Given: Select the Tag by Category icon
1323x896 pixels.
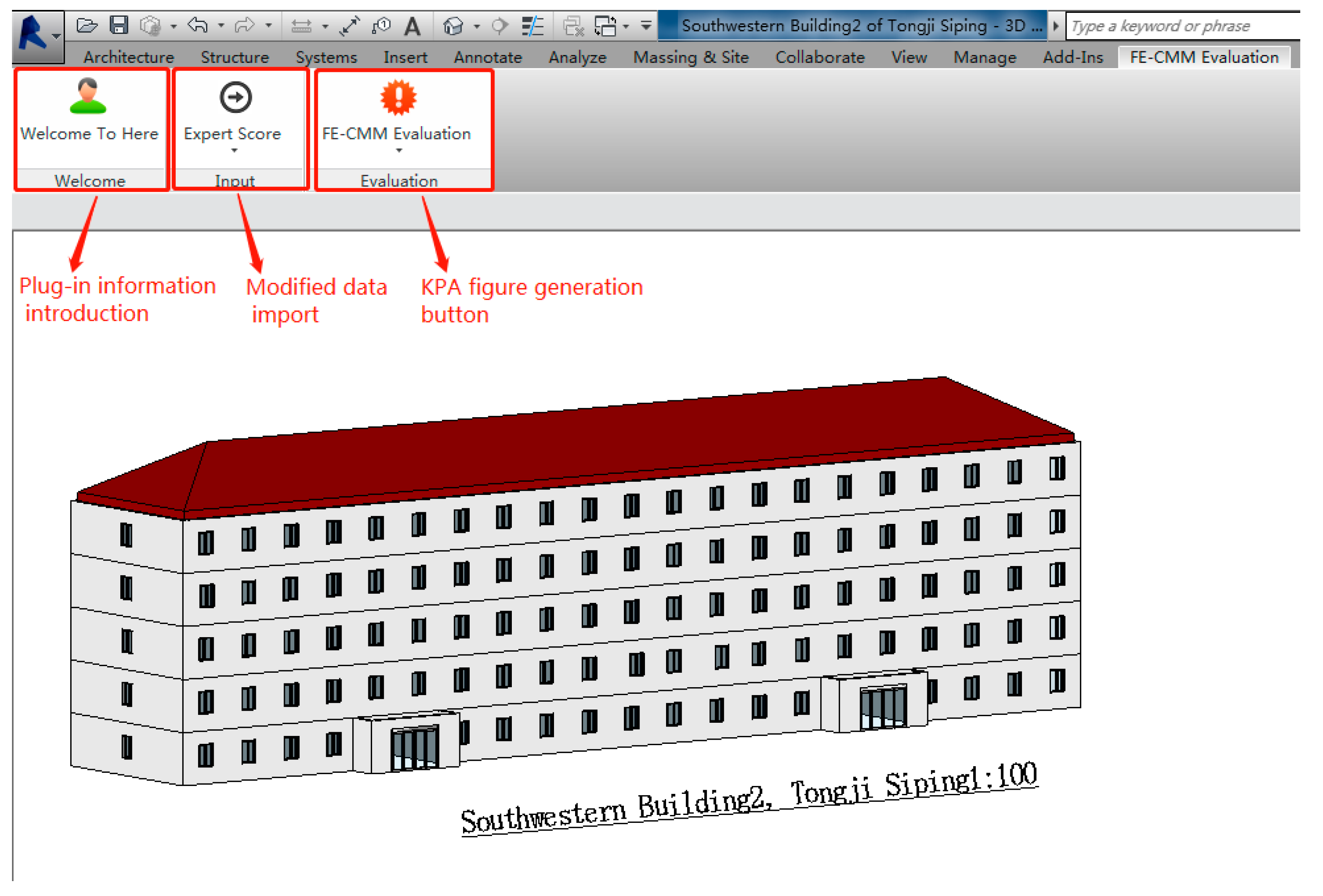Looking at the screenshot, I should coord(381,26).
